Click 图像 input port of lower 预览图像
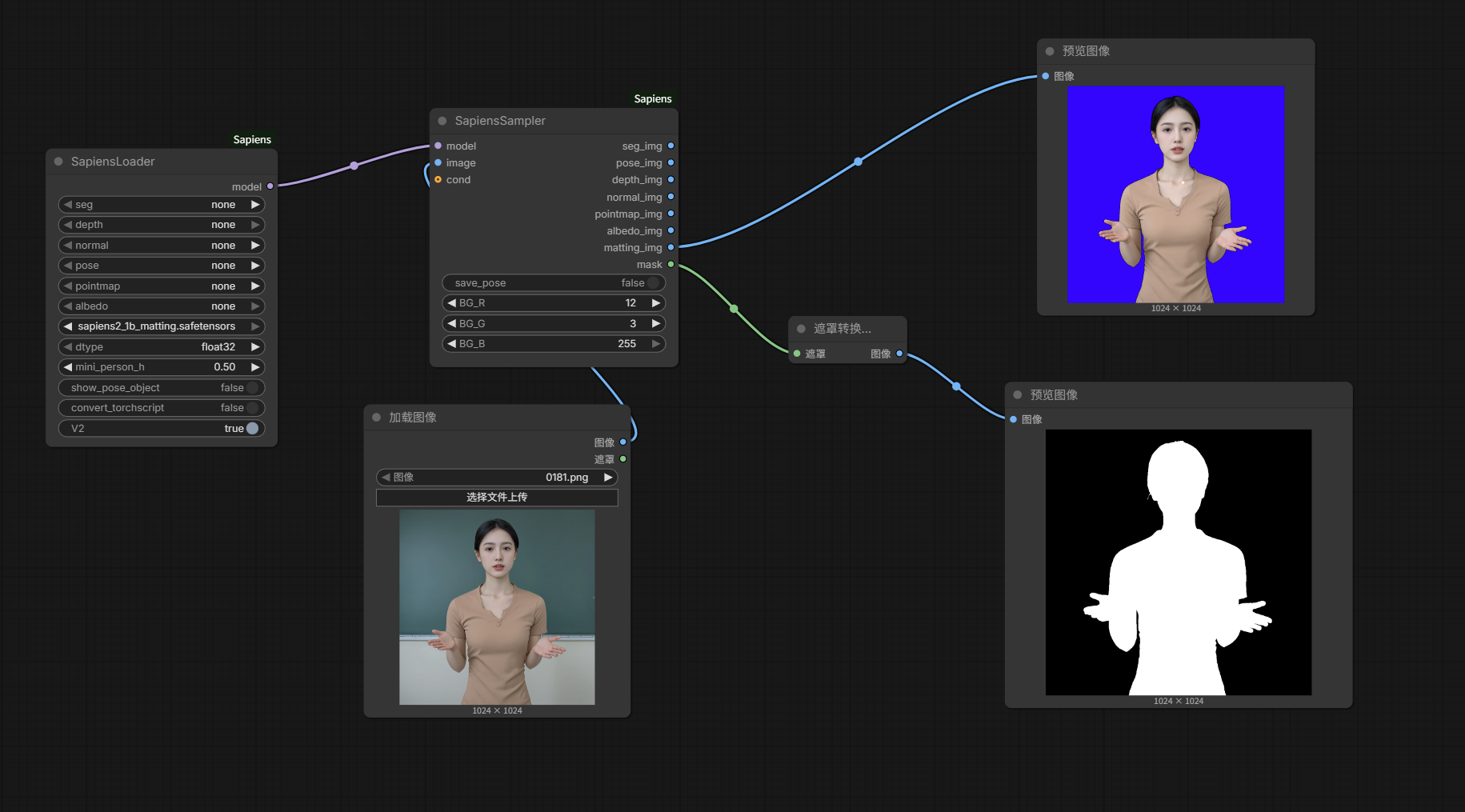 [x=1013, y=419]
